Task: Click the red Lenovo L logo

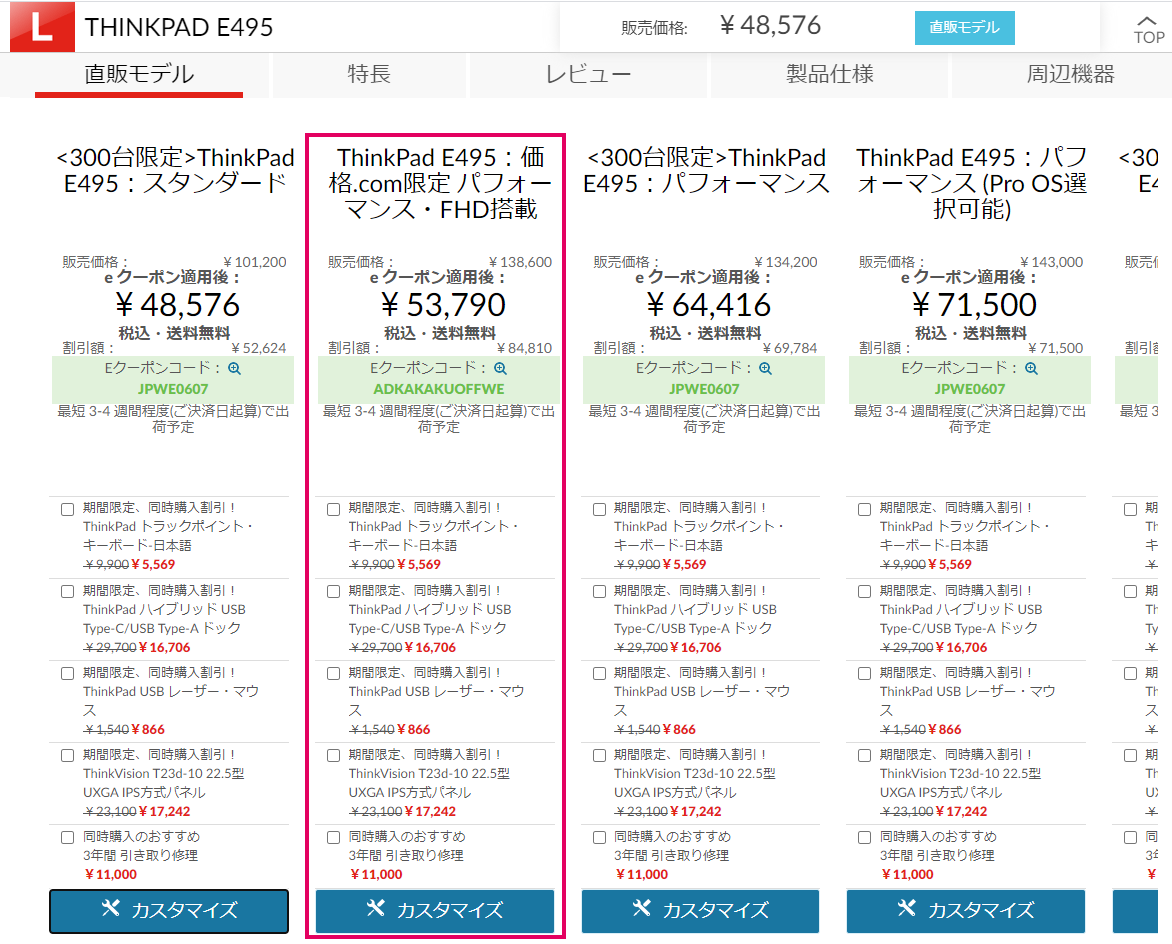Action: pos(42,27)
